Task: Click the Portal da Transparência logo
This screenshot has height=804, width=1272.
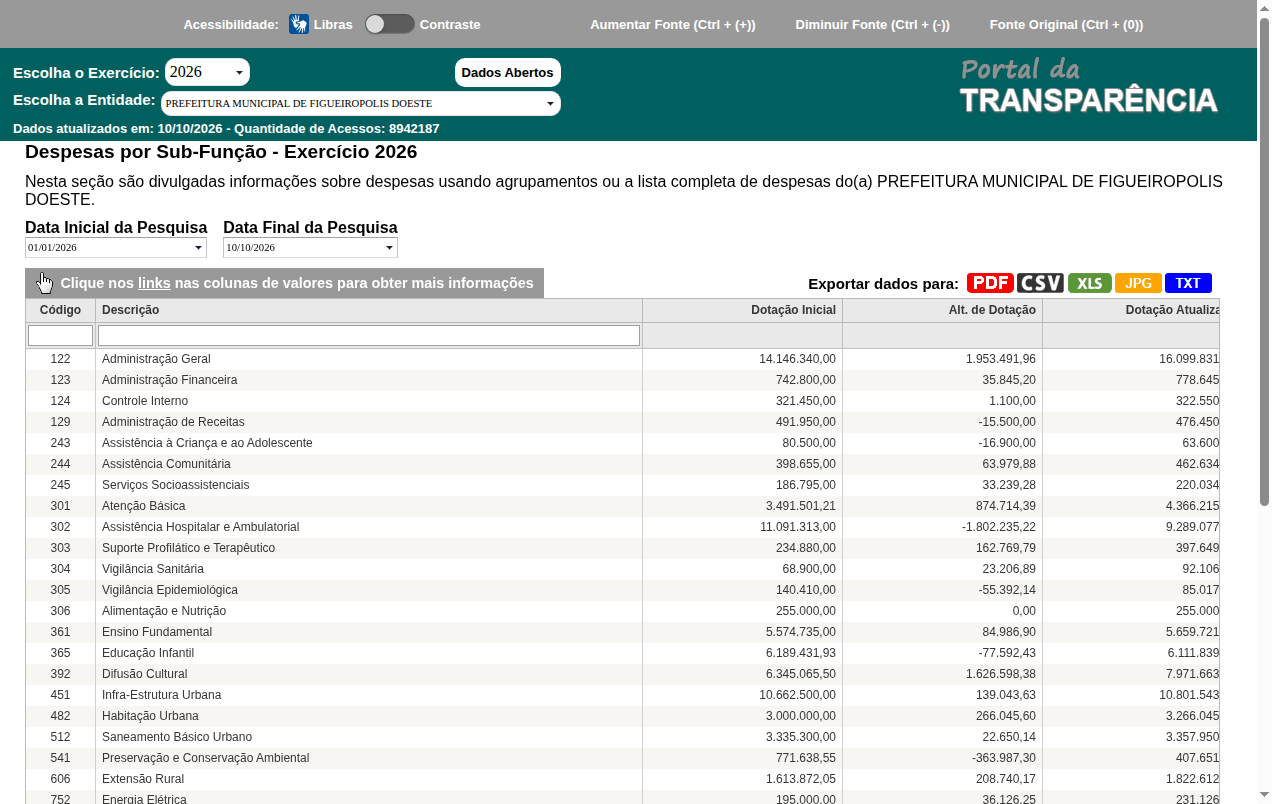Action: [x=1088, y=86]
